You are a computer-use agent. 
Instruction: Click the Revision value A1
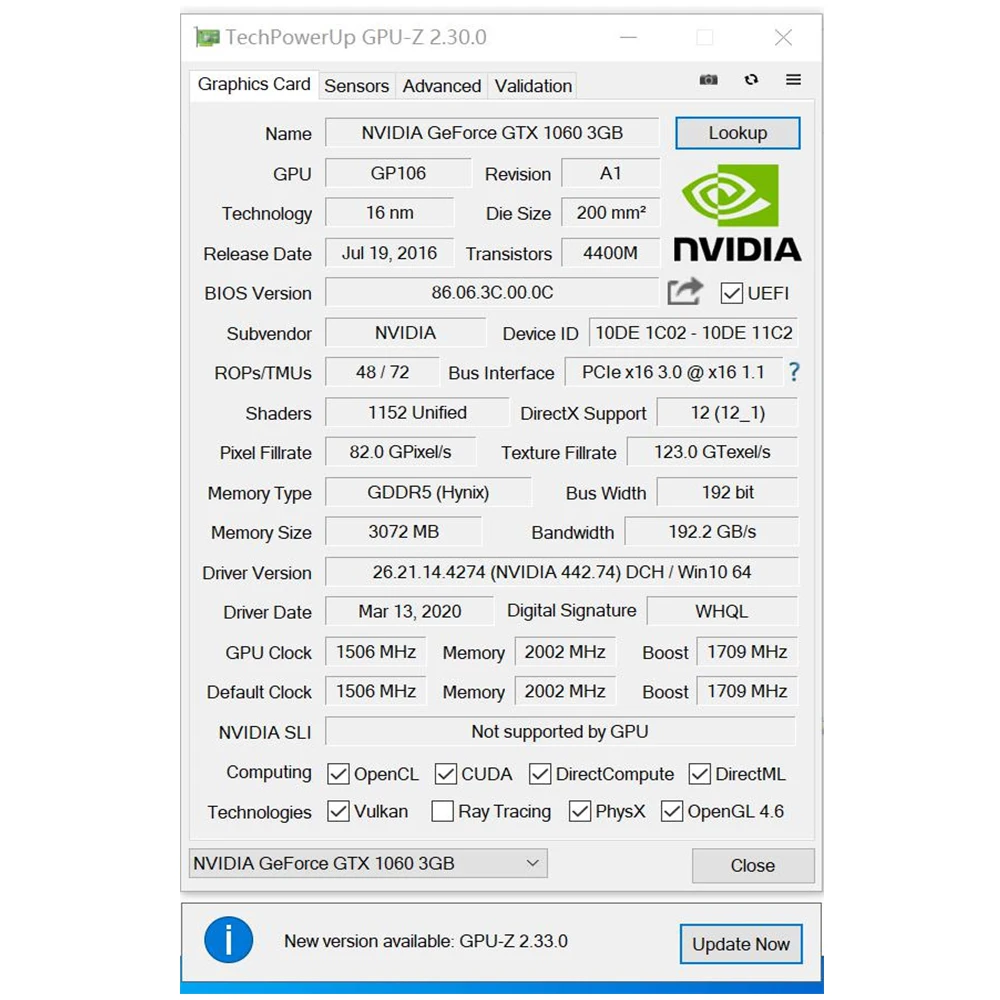click(610, 173)
